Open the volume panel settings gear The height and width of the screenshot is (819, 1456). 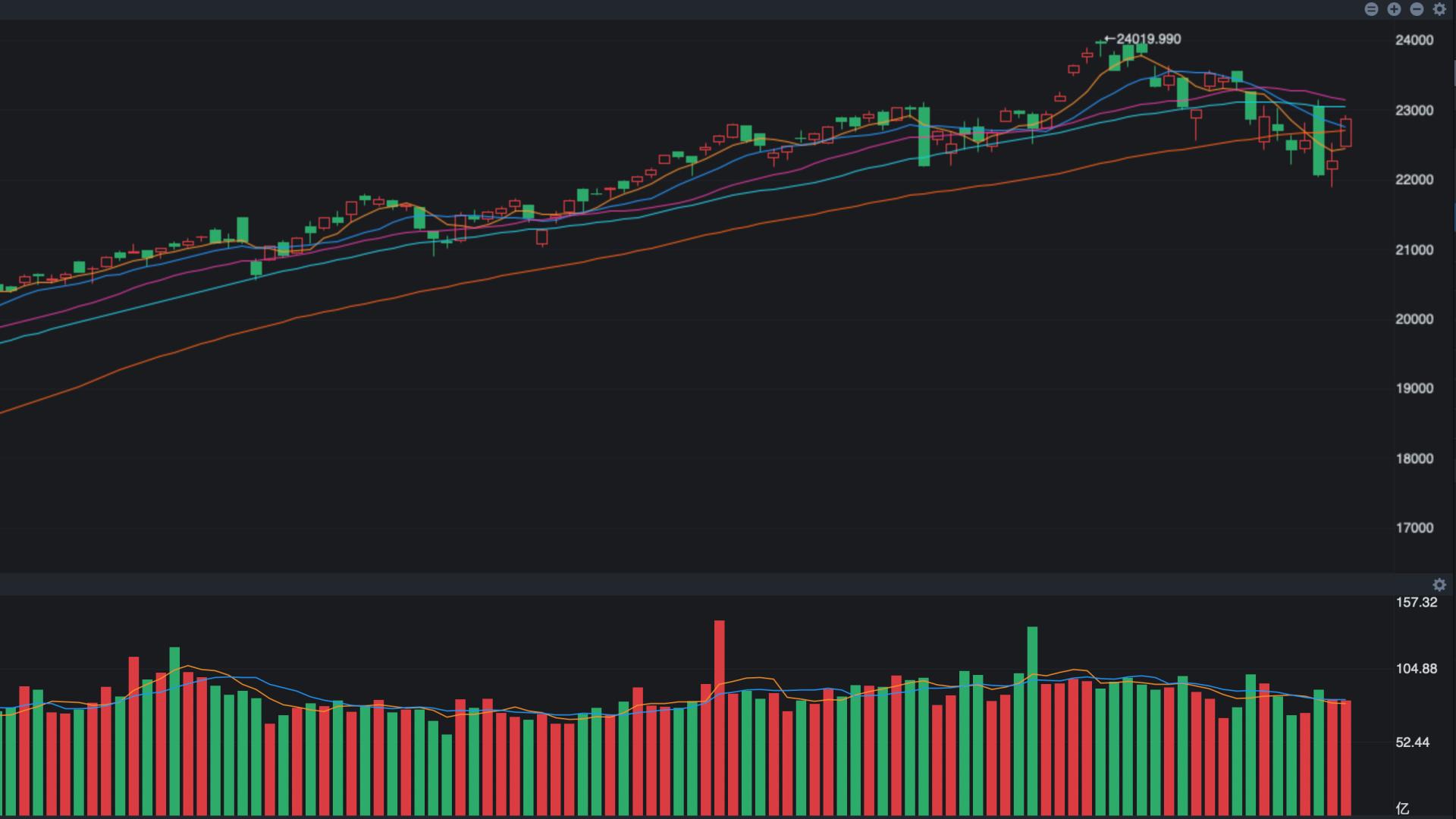(x=1439, y=585)
